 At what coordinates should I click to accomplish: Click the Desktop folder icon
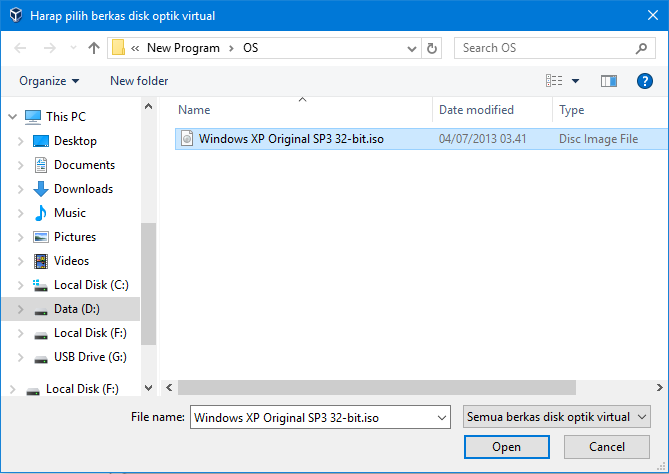pos(41,141)
